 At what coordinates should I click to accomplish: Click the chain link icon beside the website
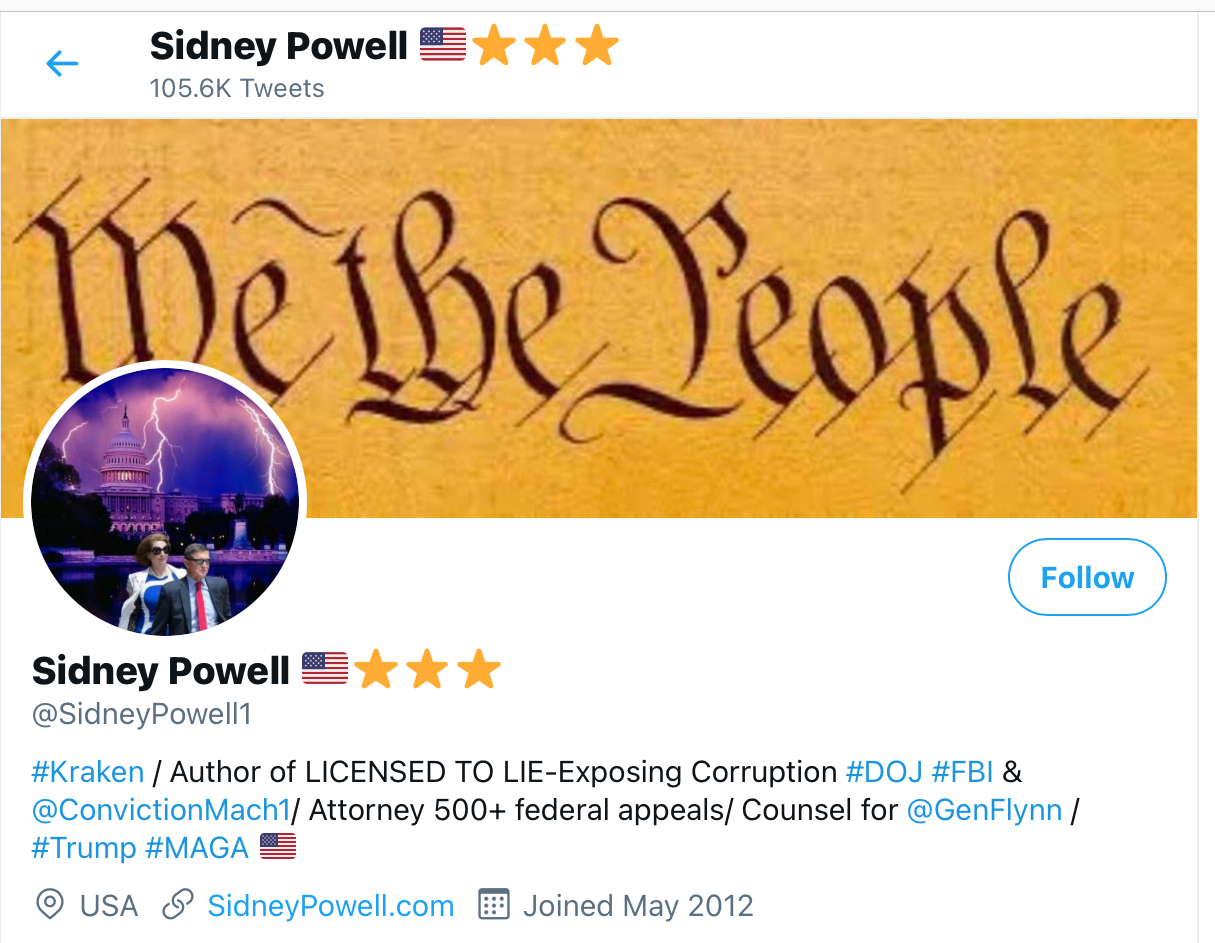point(177,905)
